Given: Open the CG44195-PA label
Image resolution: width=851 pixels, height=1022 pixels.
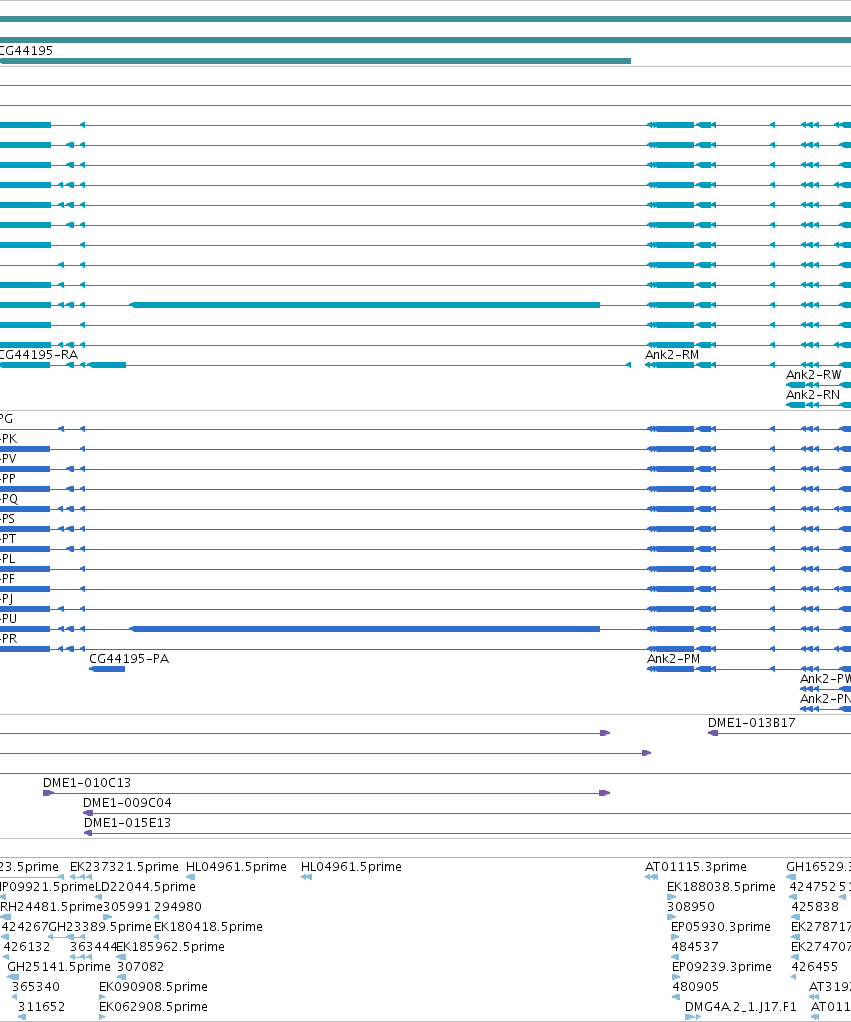Looking at the screenshot, I should click(x=129, y=658).
